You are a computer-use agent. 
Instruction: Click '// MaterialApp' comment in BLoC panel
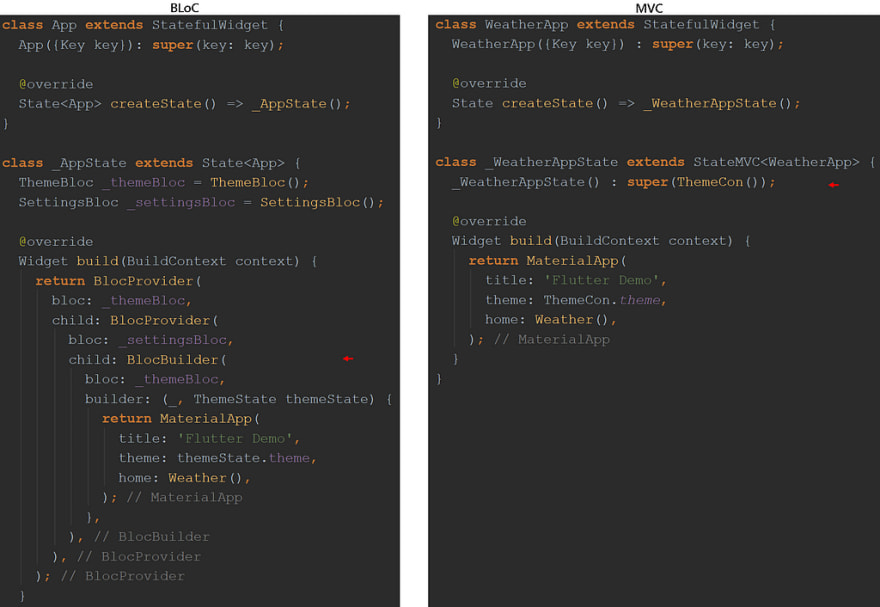(x=185, y=498)
